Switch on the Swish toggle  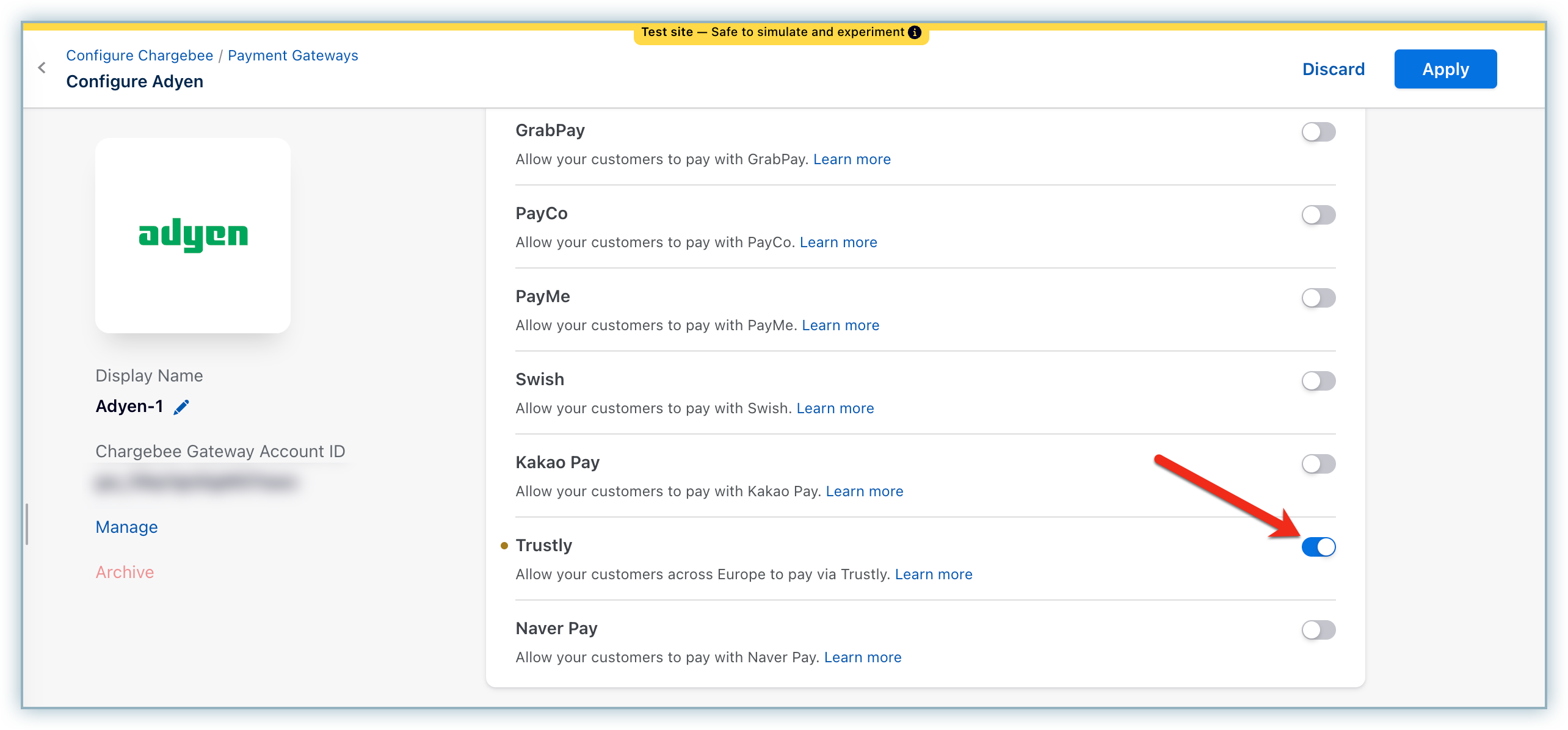click(1318, 381)
